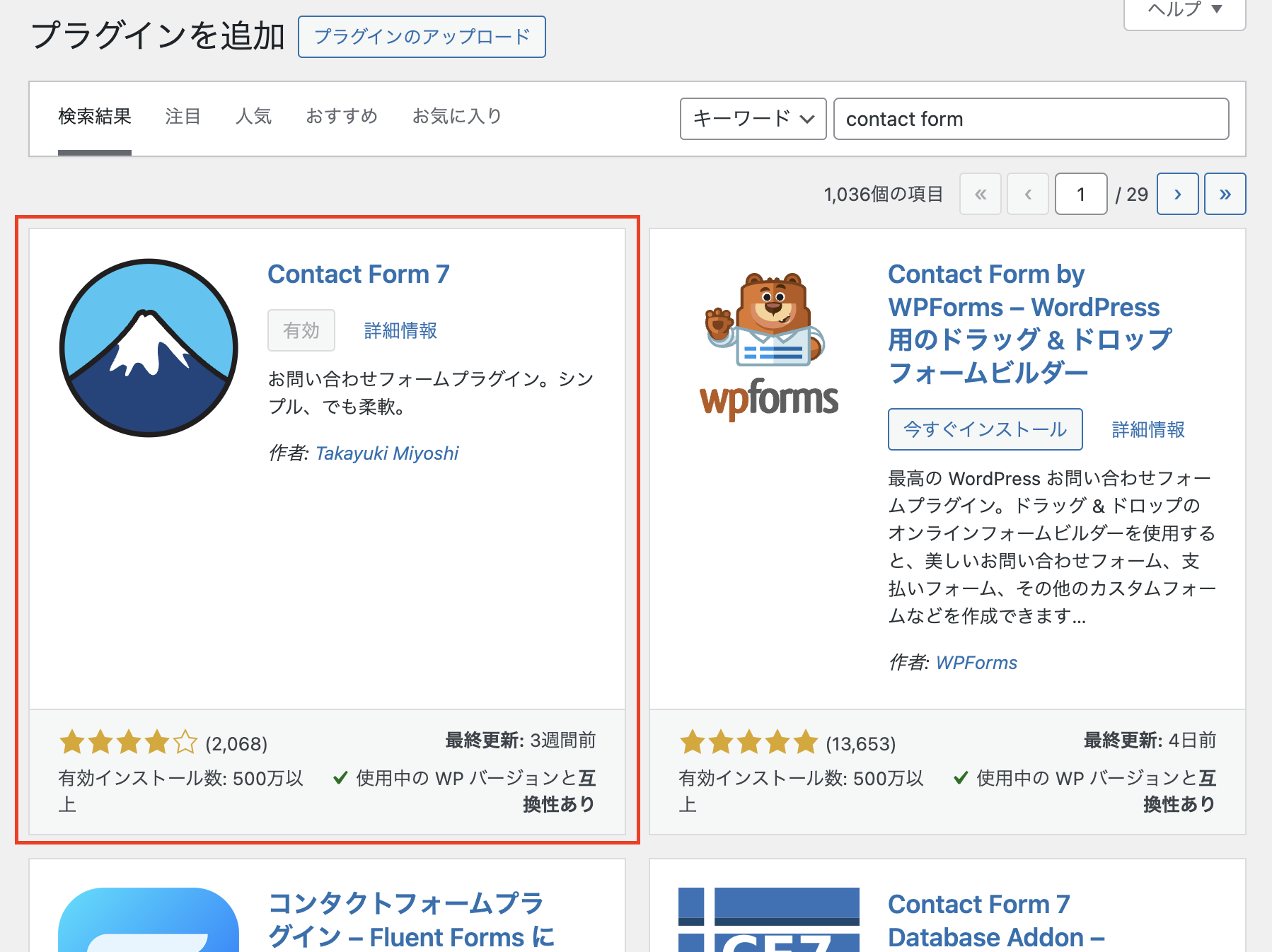Click the first page double-arrow button
The image size is (1272, 952).
pyautogui.click(x=980, y=194)
